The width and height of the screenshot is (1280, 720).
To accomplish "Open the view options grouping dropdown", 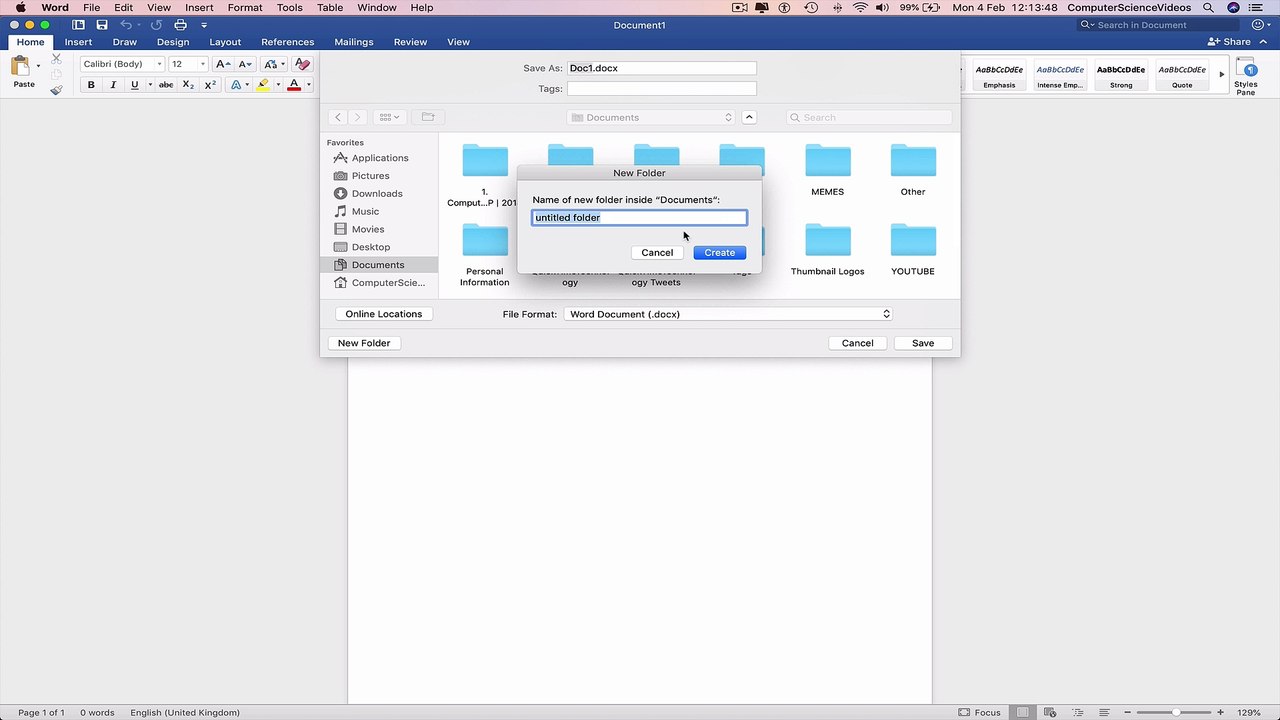I will coord(389,117).
